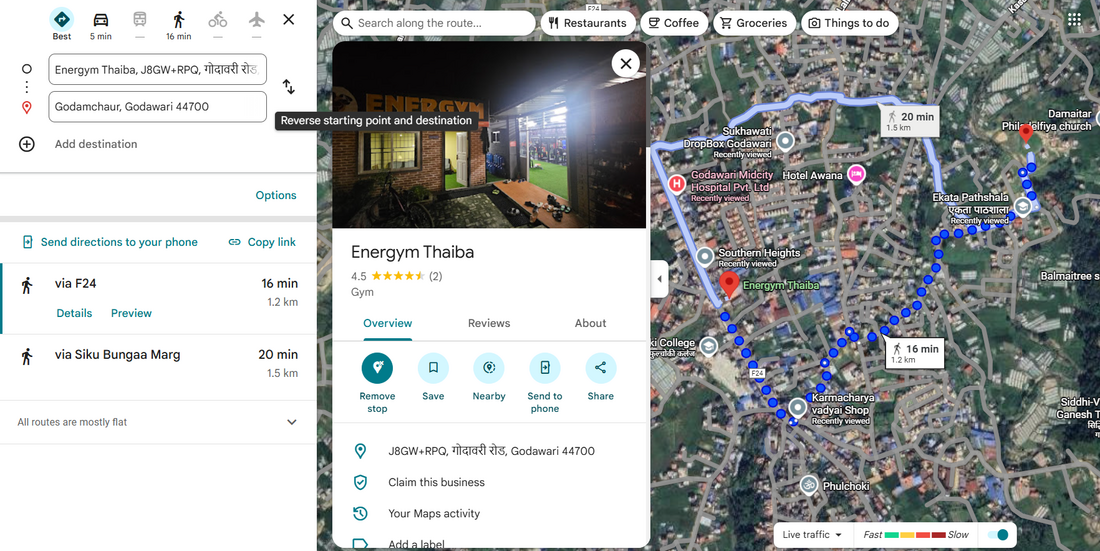Open Details for via F24 route
Image resolution: width=1100 pixels, height=551 pixels.
(x=74, y=313)
